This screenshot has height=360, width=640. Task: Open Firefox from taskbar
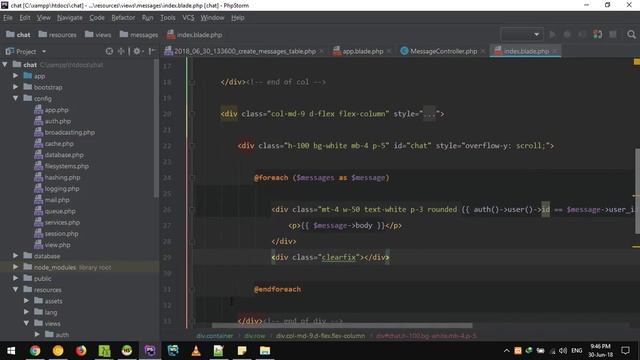coord(81,351)
